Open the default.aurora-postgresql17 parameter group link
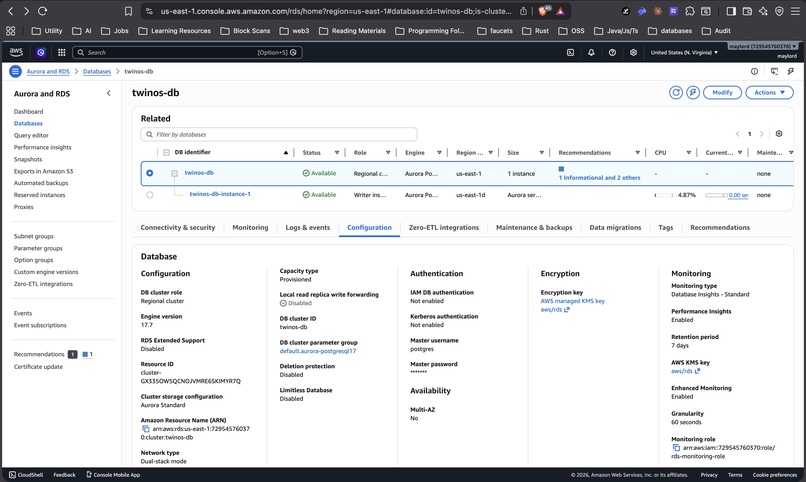 [x=318, y=351]
